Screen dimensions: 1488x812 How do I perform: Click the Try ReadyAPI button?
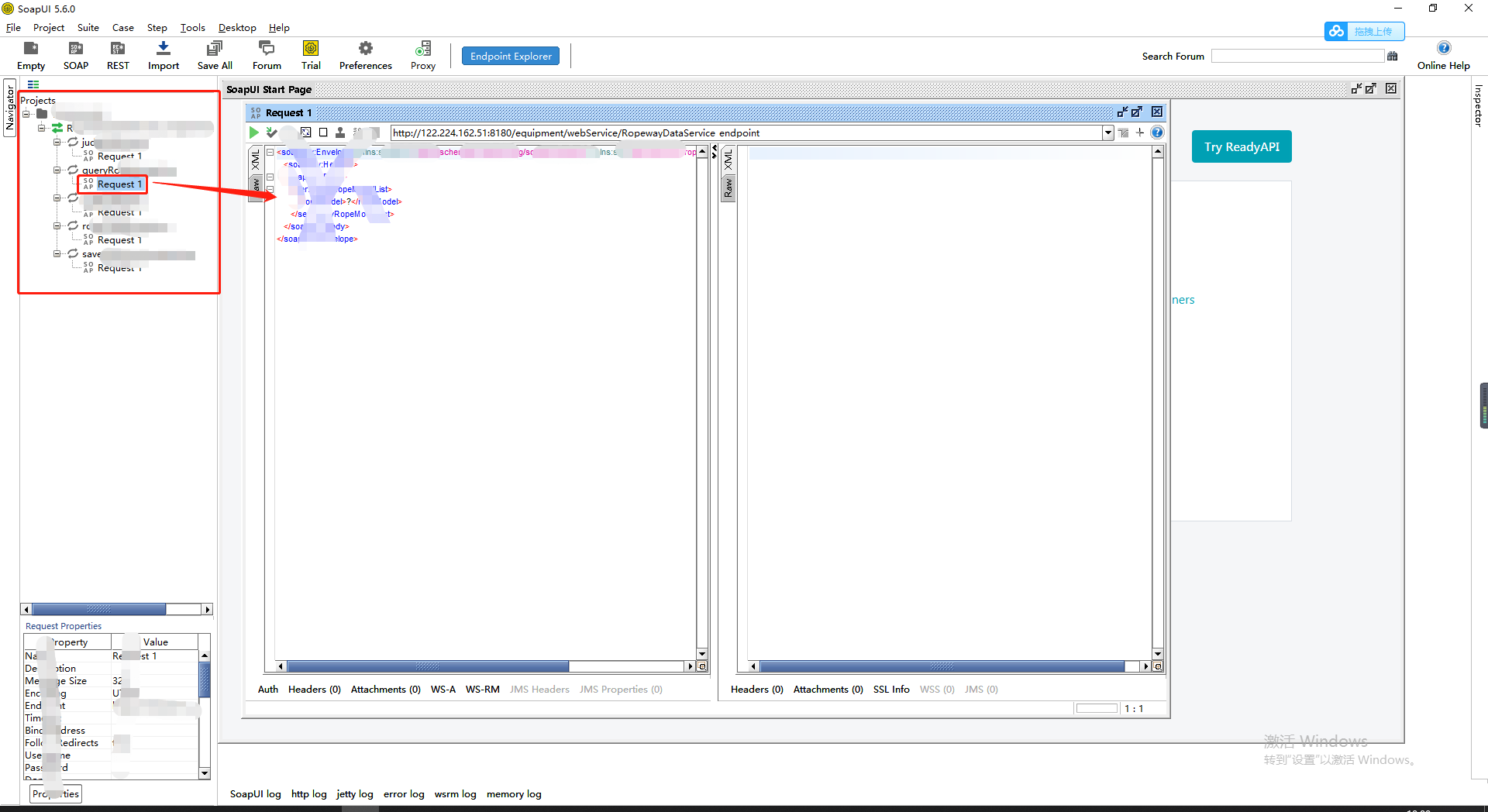coord(1242,146)
